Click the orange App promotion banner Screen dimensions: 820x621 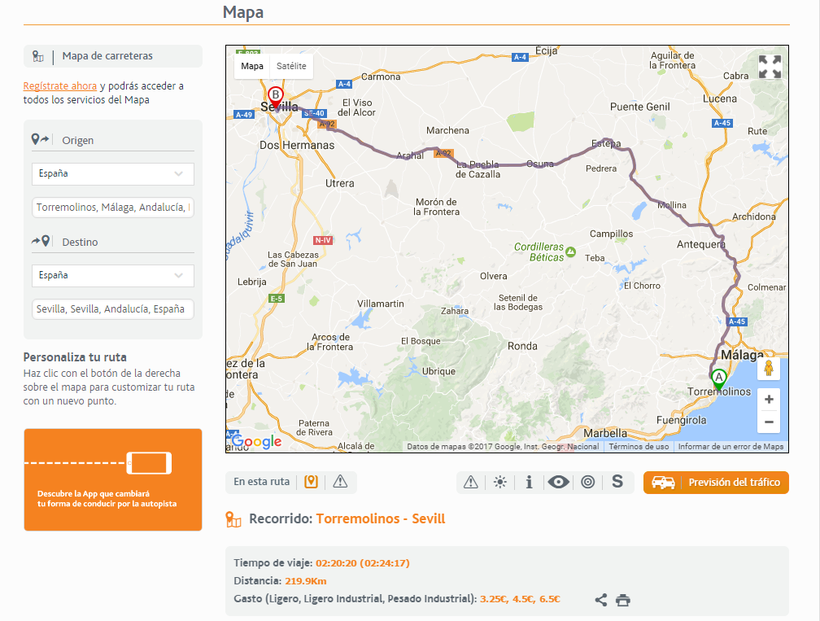point(112,480)
